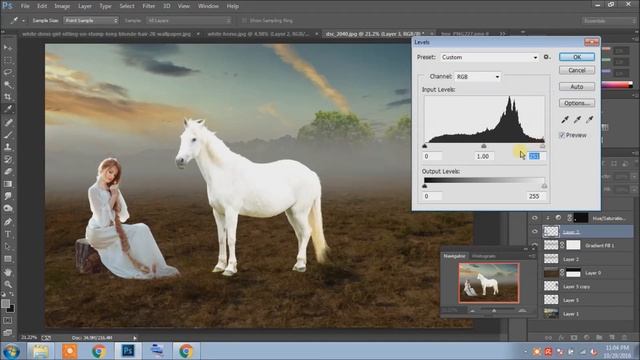
Task: Select the Dodge tool
Action: pyautogui.click(x=8, y=209)
